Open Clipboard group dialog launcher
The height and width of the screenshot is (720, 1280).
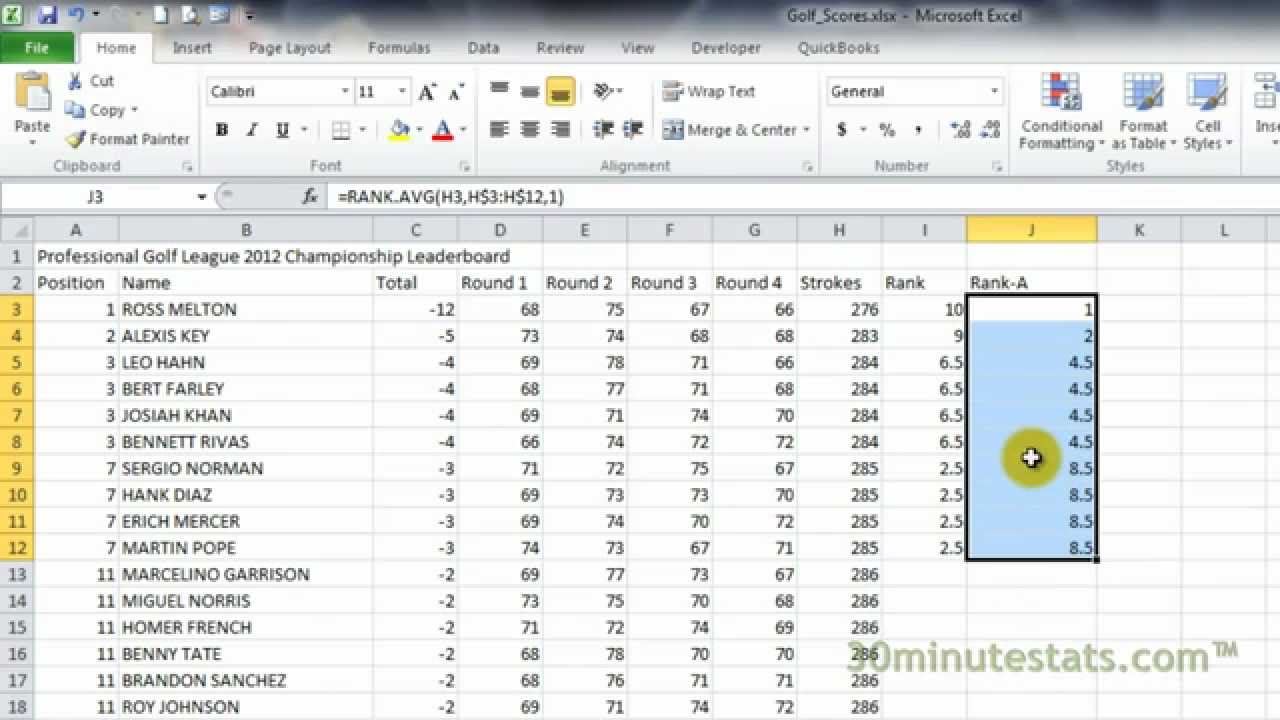[x=190, y=167]
